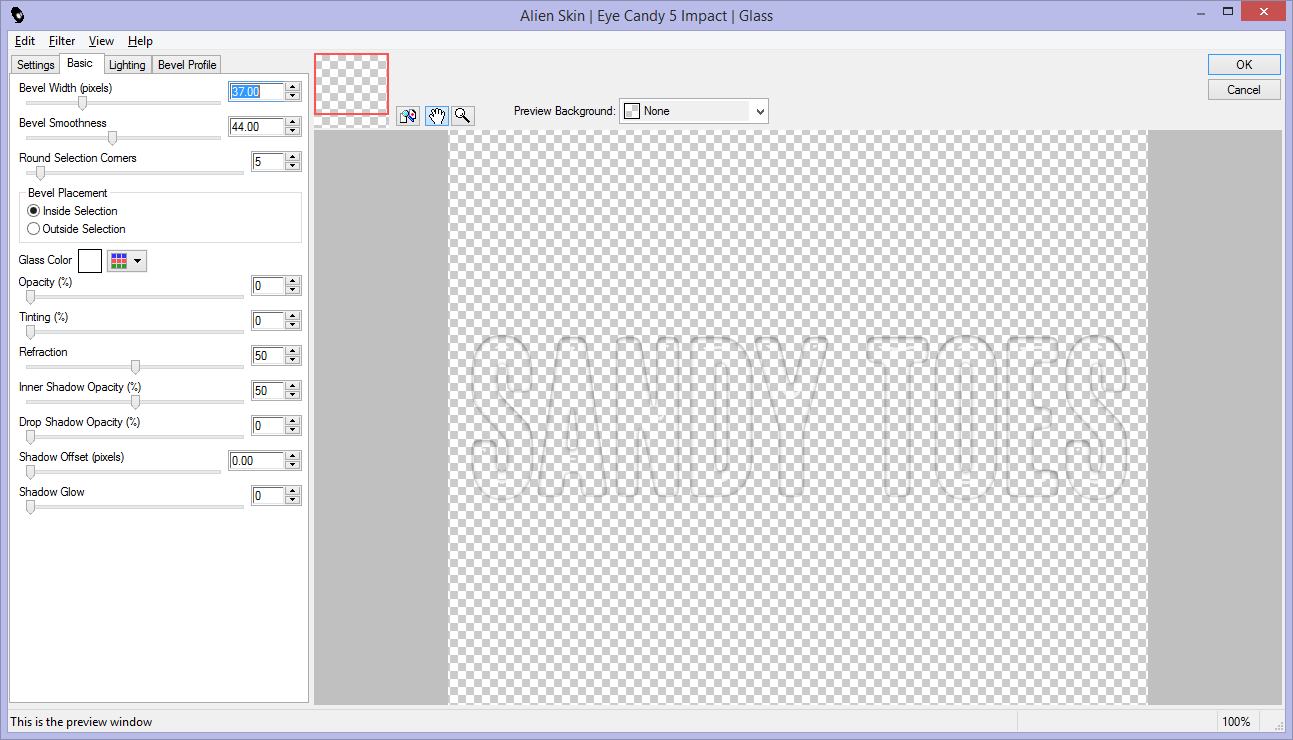Screen dimensions: 1293x740
Task: Click the navigator thumbnail preview
Action: 351,85
